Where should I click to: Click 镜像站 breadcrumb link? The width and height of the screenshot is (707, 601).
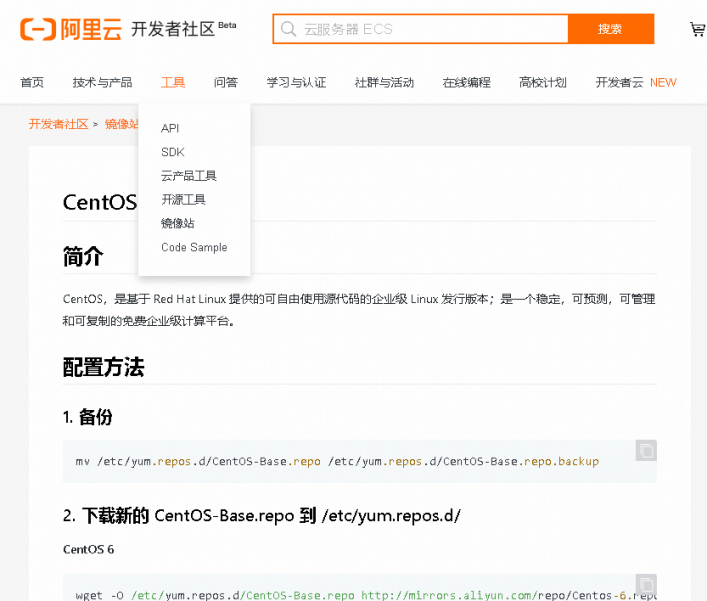122,124
